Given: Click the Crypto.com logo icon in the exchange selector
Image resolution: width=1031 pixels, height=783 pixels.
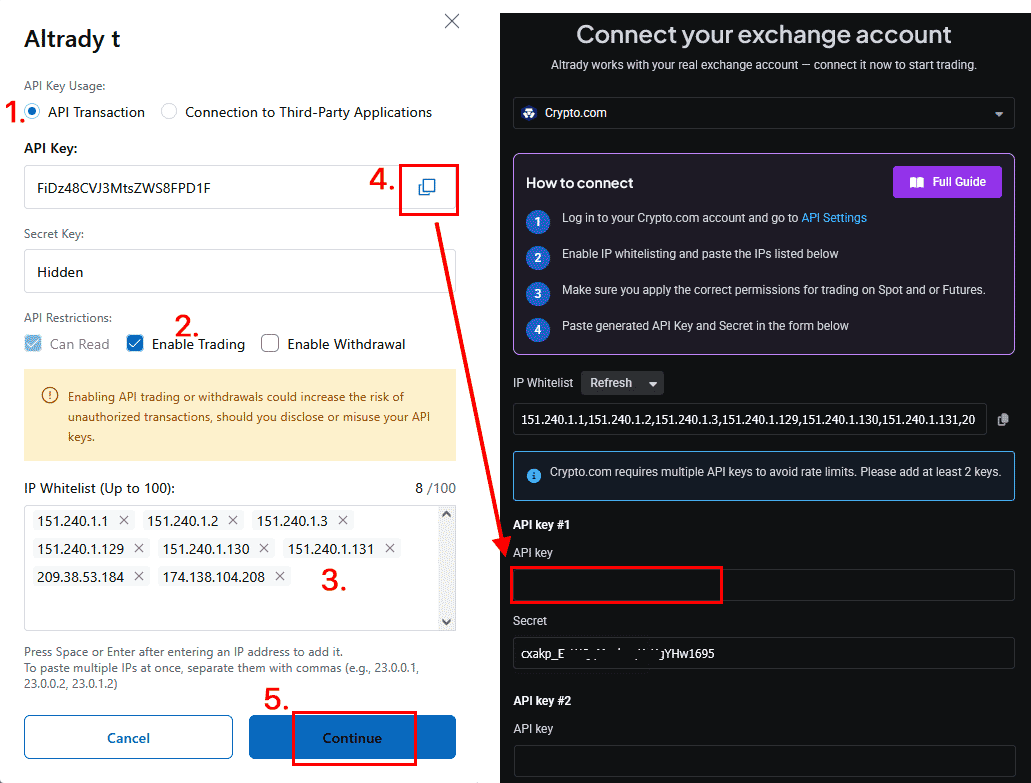Looking at the screenshot, I should click(x=529, y=113).
